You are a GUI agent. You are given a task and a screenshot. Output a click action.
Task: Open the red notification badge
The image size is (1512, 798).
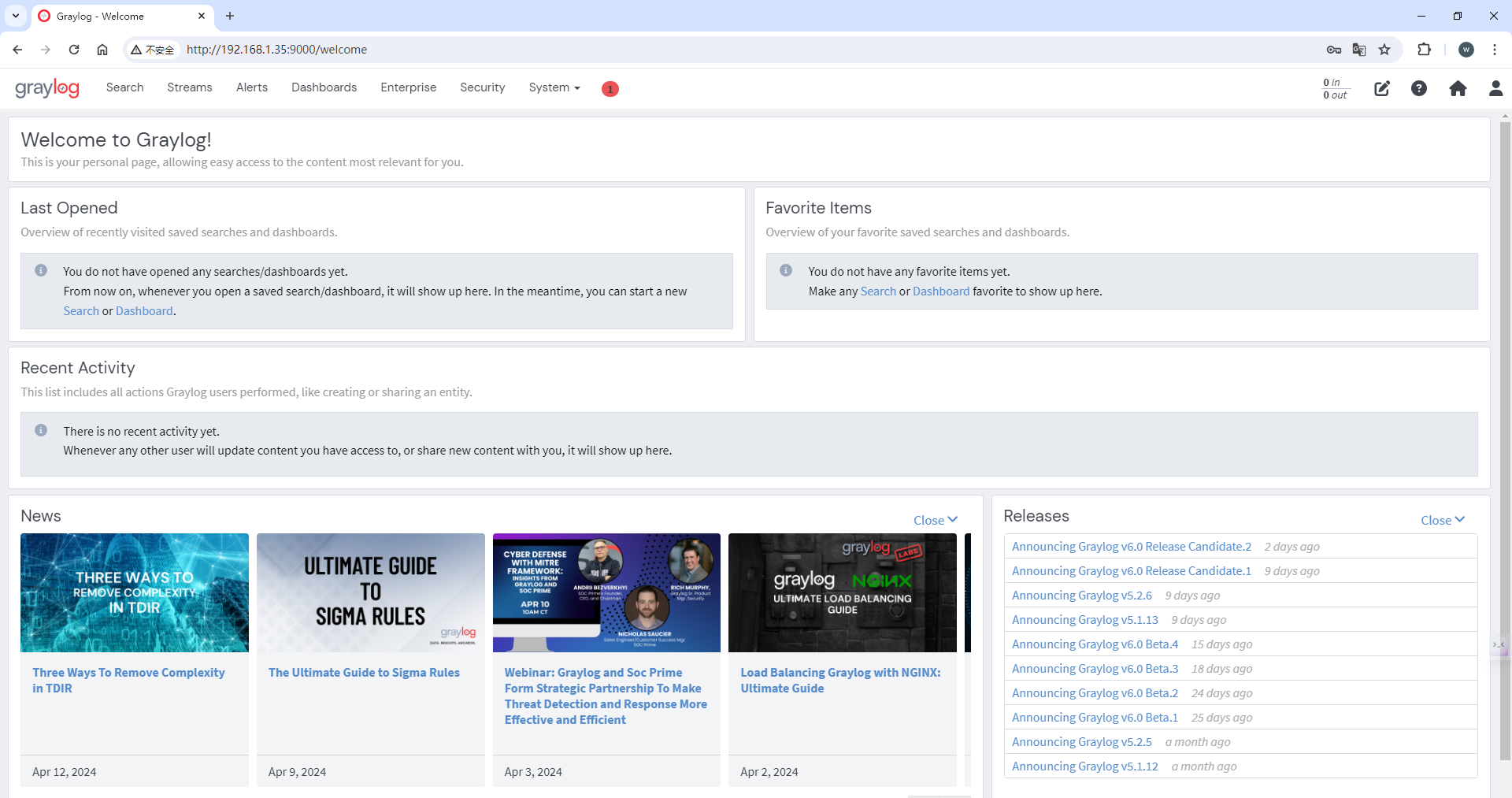click(x=610, y=89)
